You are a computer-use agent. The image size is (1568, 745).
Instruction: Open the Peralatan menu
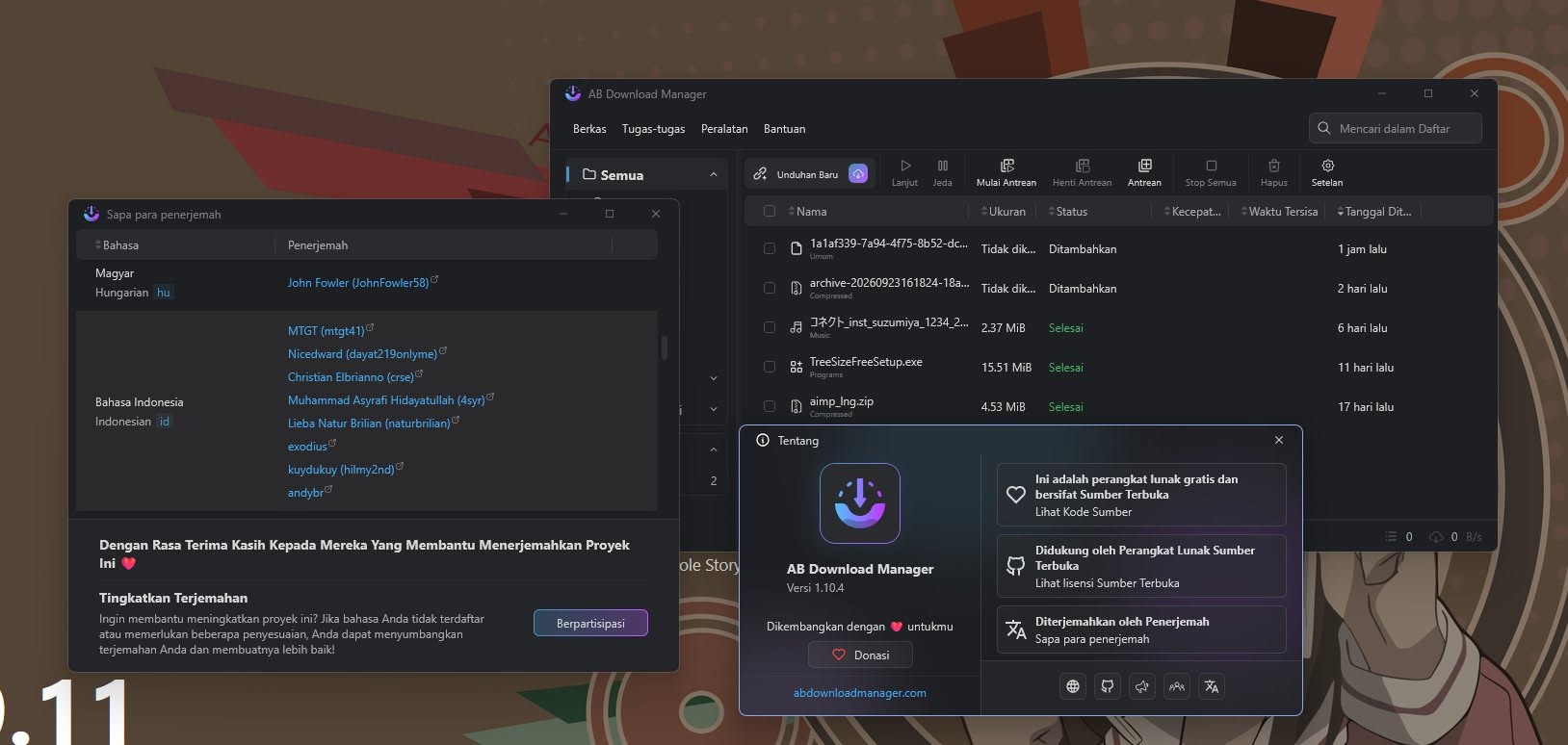click(x=724, y=129)
